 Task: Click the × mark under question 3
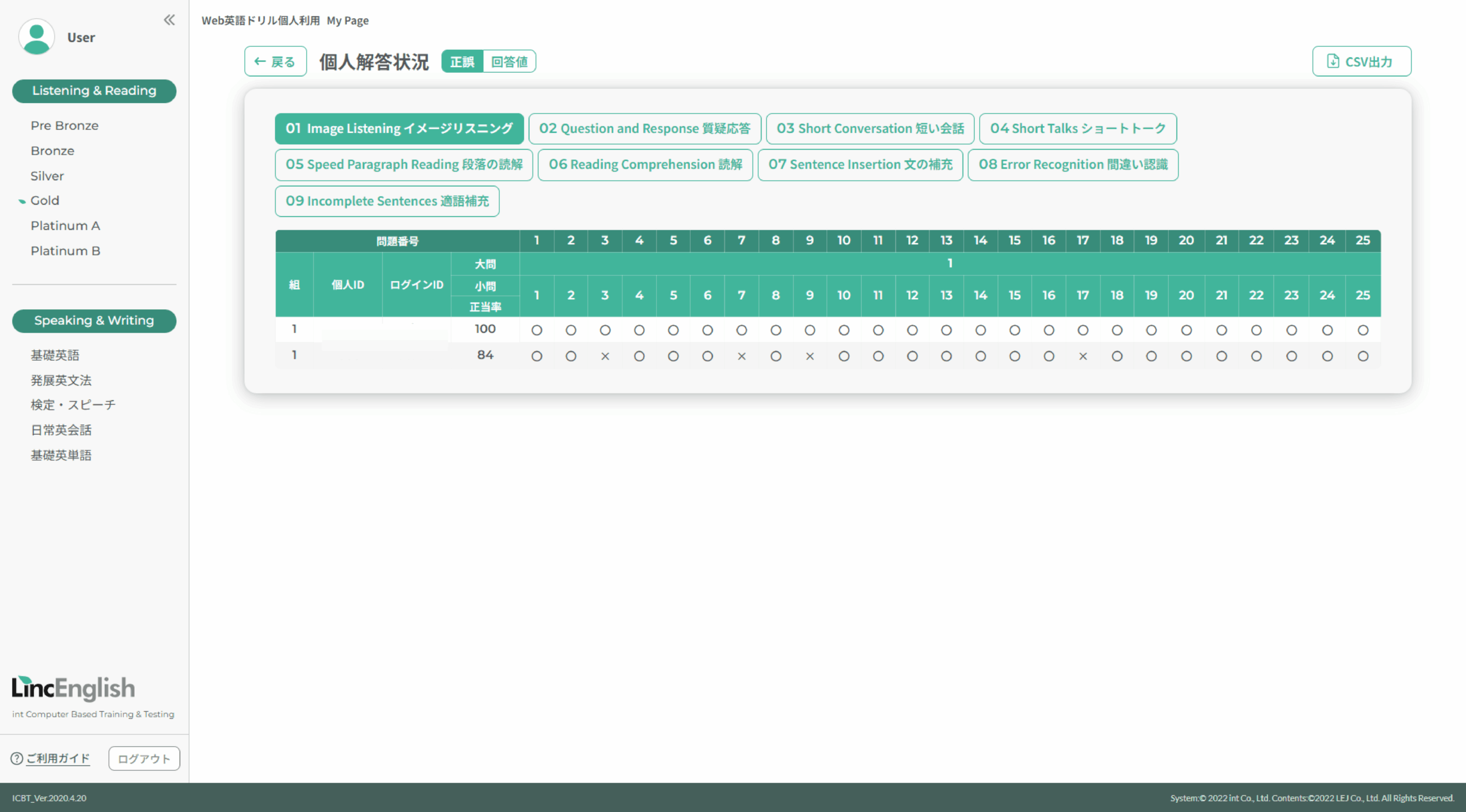(605, 356)
